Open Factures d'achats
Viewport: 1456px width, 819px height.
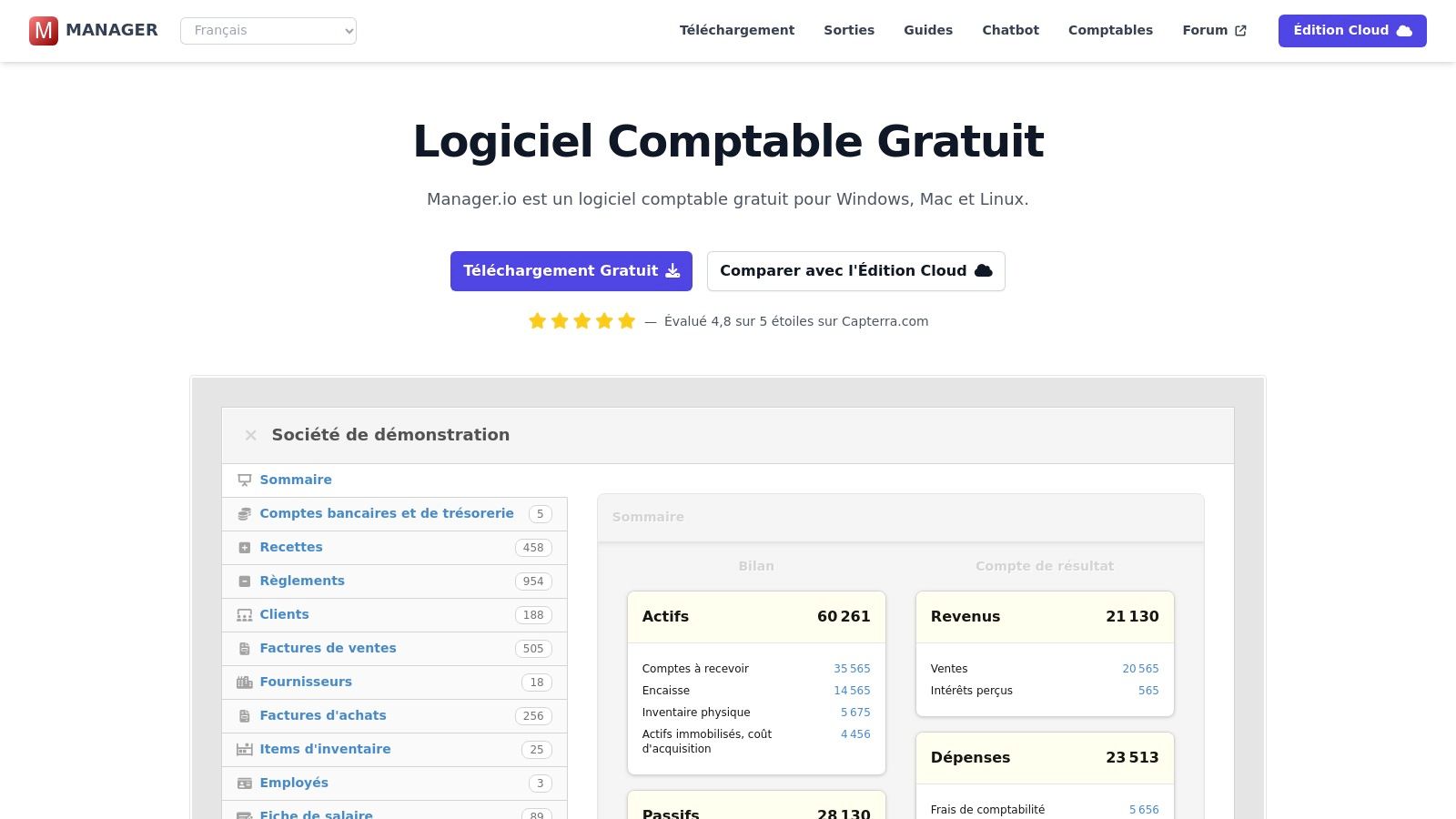click(x=394, y=716)
